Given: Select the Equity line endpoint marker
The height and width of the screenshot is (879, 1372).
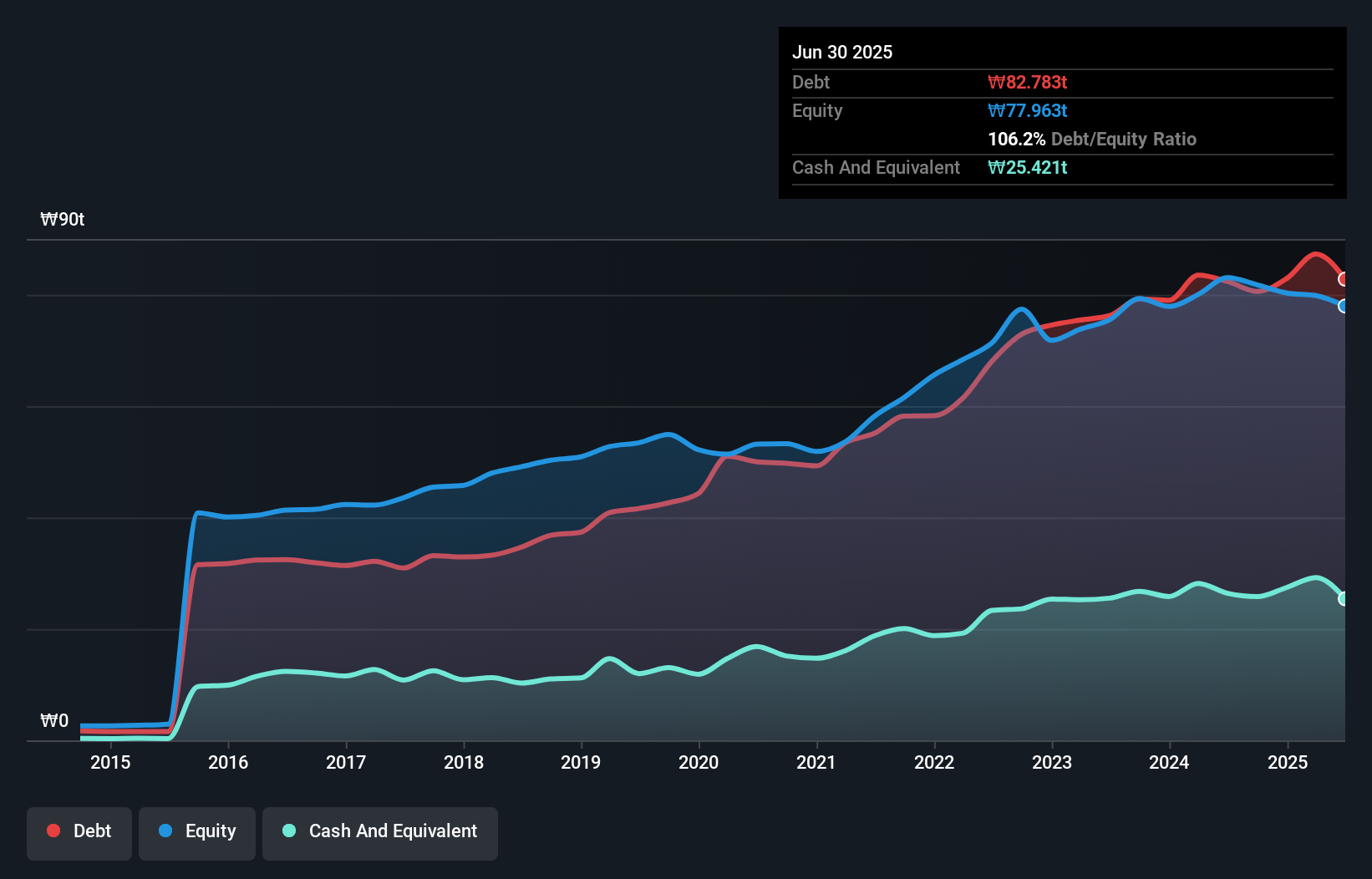Looking at the screenshot, I should (x=1344, y=307).
